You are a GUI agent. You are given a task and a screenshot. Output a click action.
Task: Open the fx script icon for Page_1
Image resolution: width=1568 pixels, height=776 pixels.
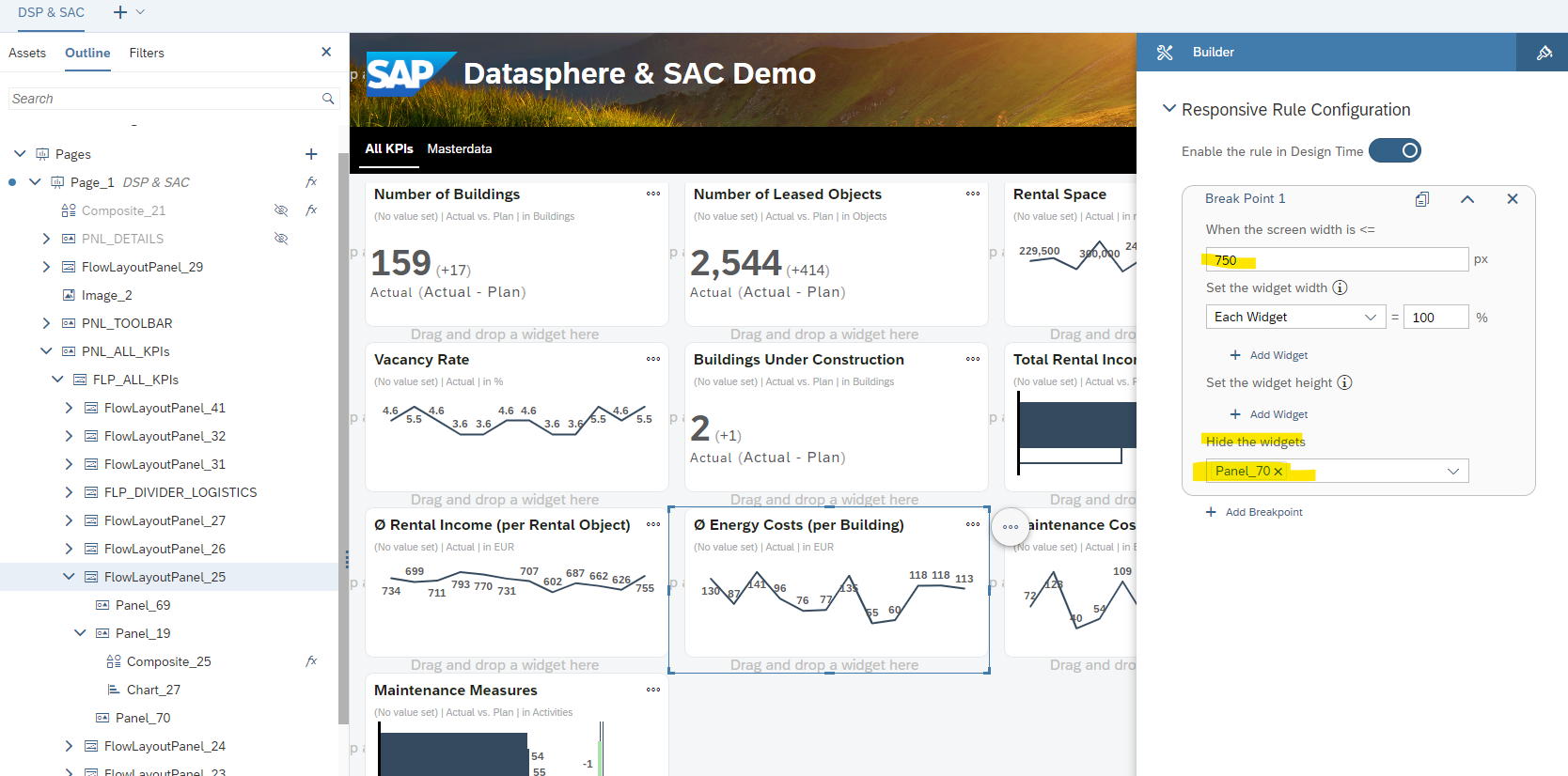(x=311, y=182)
